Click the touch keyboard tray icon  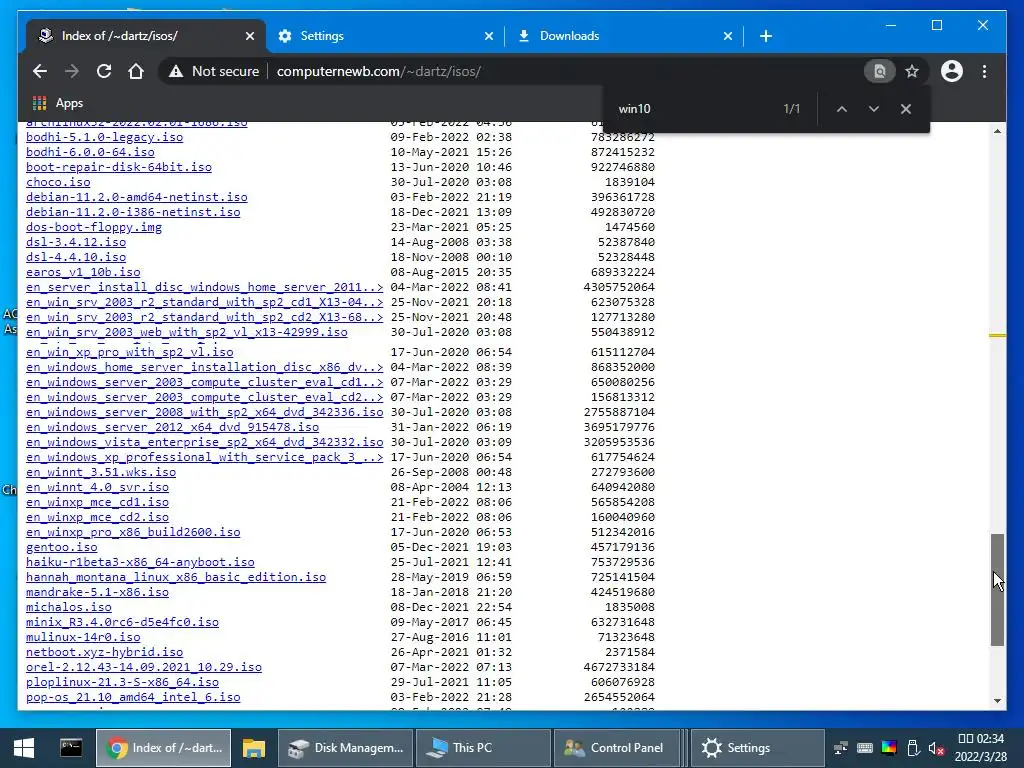865,748
